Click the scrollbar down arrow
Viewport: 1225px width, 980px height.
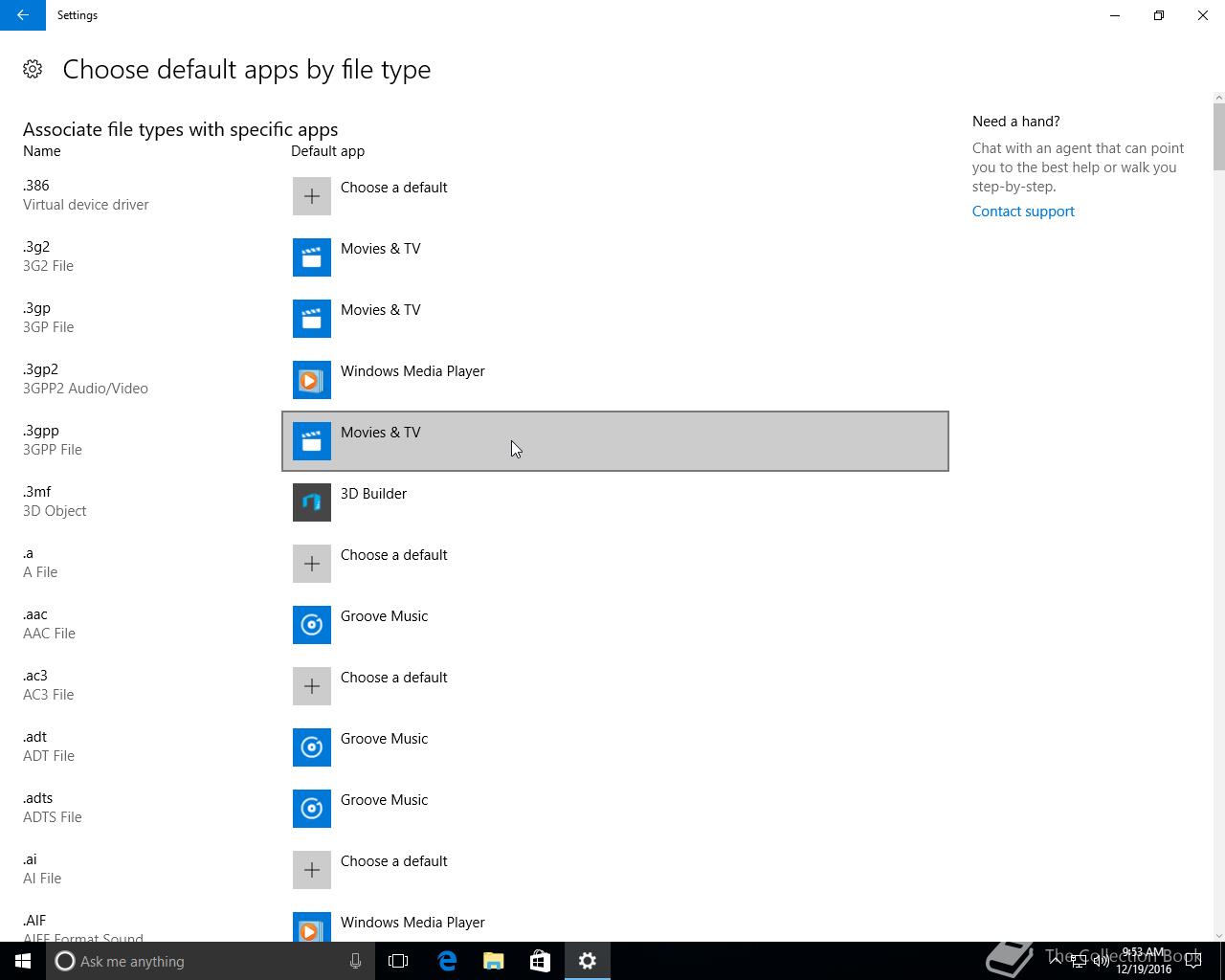[x=1218, y=935]
